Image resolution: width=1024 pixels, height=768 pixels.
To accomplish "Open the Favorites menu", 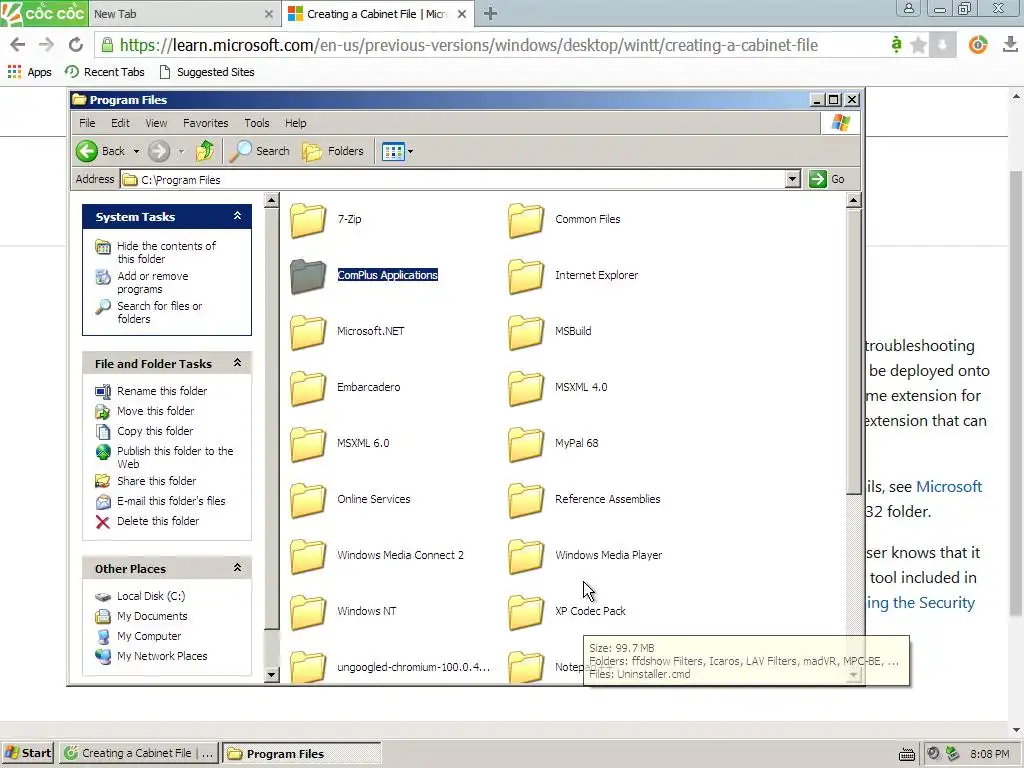I will coord(206,123).
